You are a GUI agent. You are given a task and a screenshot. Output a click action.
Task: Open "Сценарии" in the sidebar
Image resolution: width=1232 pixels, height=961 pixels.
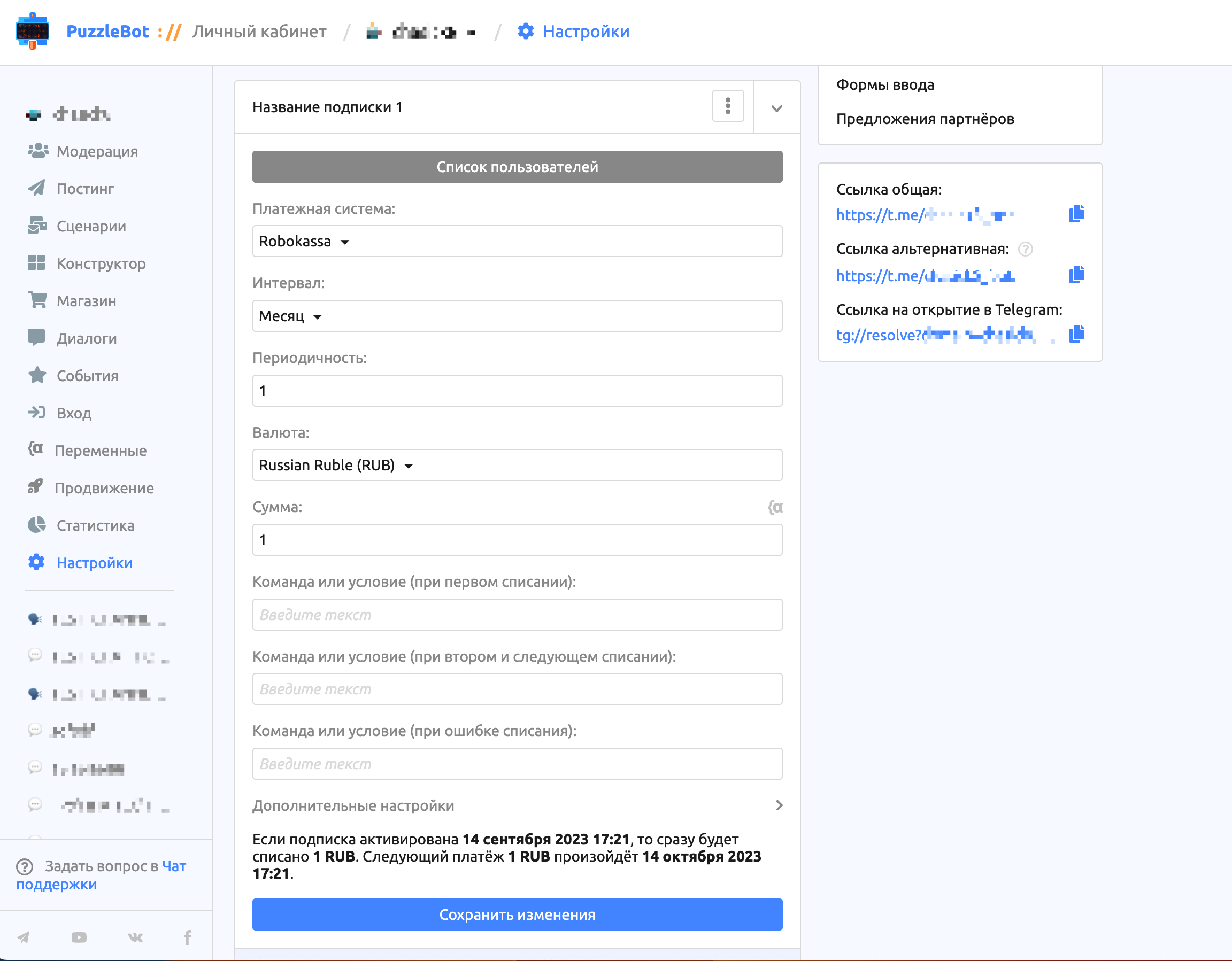click(x=78, y=226)
